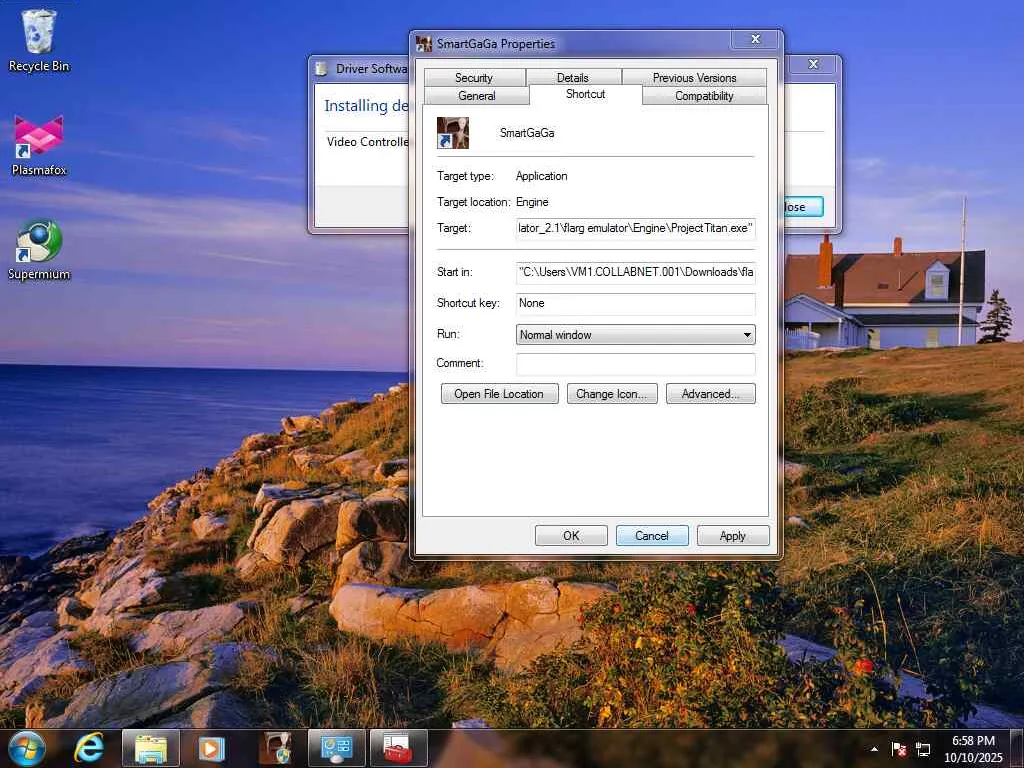Screen dimensions: 1024x768
Task: Close the SmartGaGa Properties dialog
Action: [x=756, y=39]
